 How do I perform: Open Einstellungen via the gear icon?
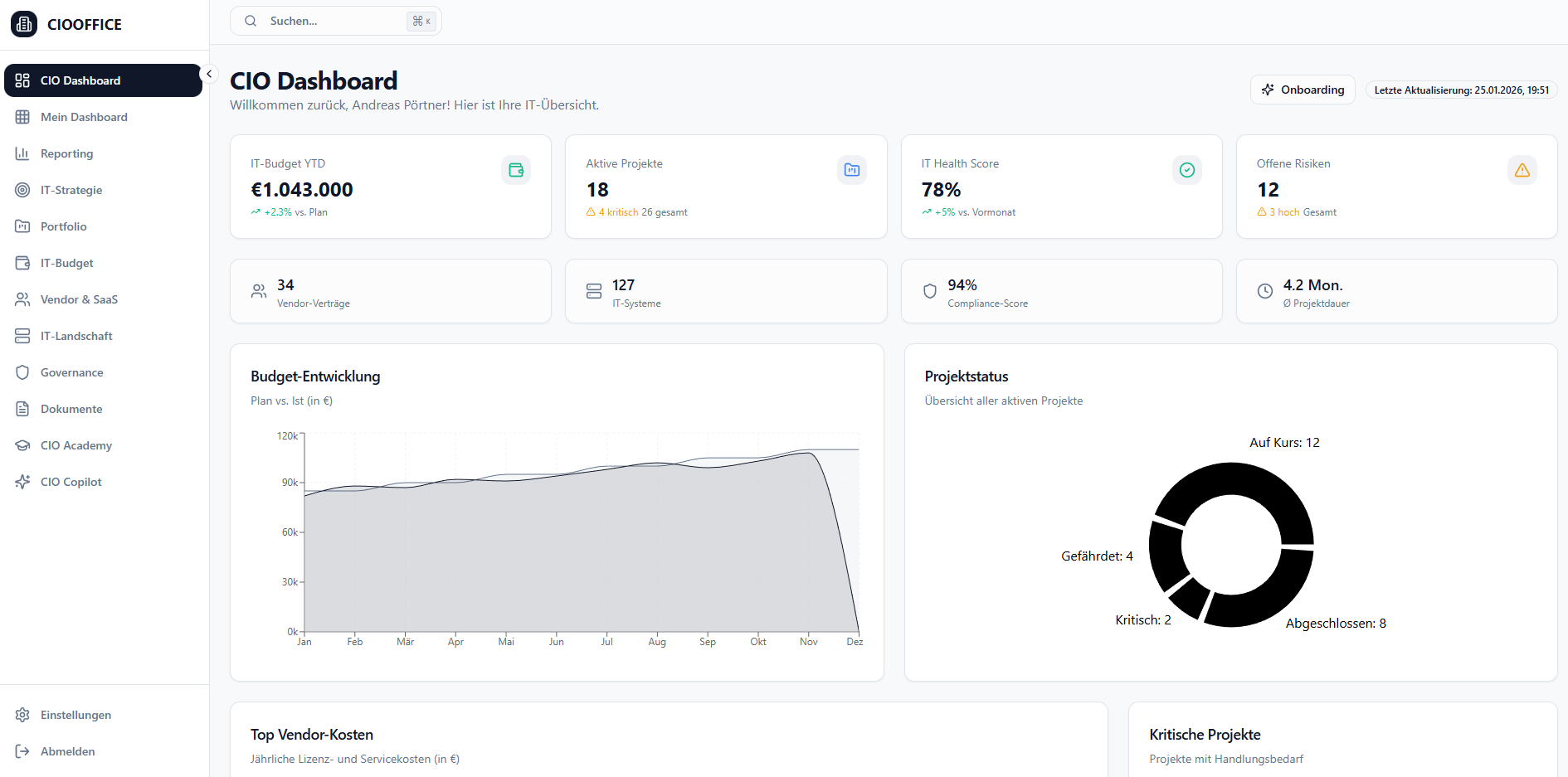(x=22, y=714)
